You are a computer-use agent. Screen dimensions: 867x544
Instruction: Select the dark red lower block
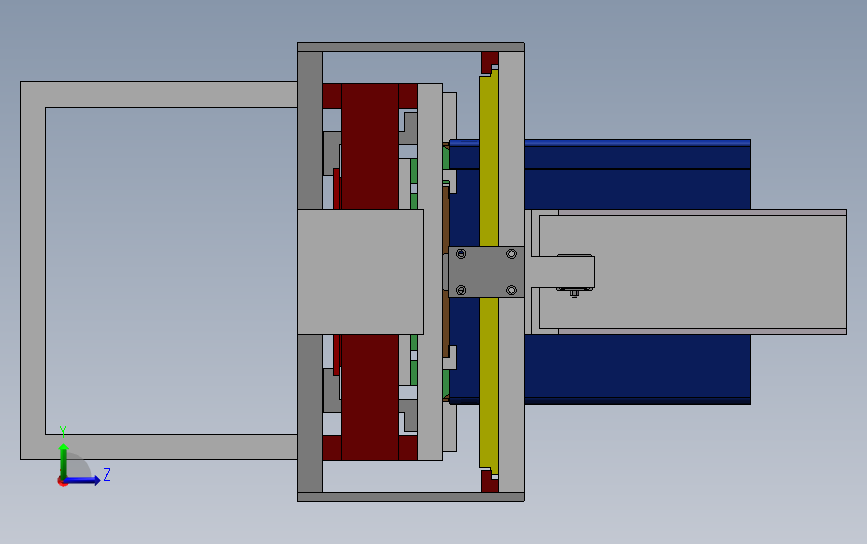[370, 397]
